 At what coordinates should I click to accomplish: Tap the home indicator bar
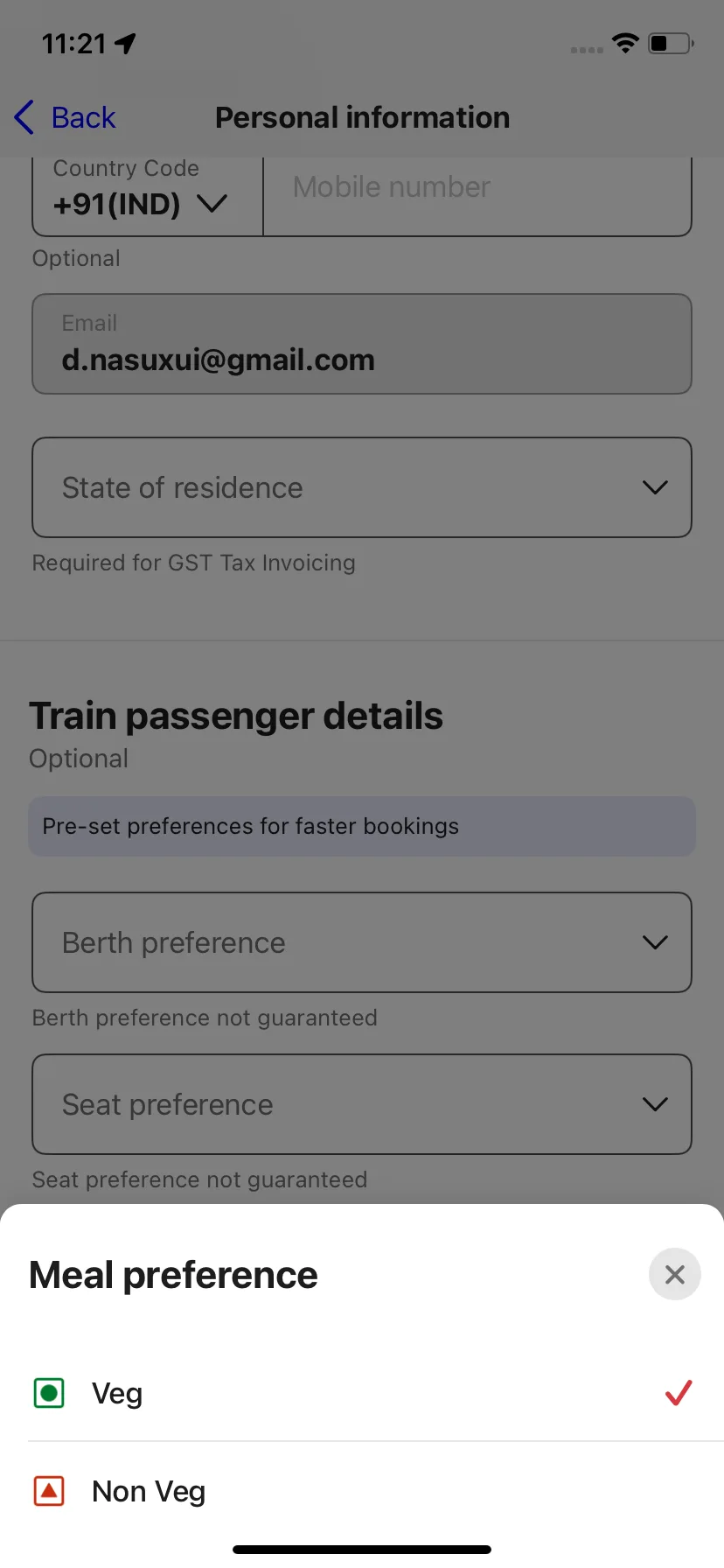(362, 1550)
